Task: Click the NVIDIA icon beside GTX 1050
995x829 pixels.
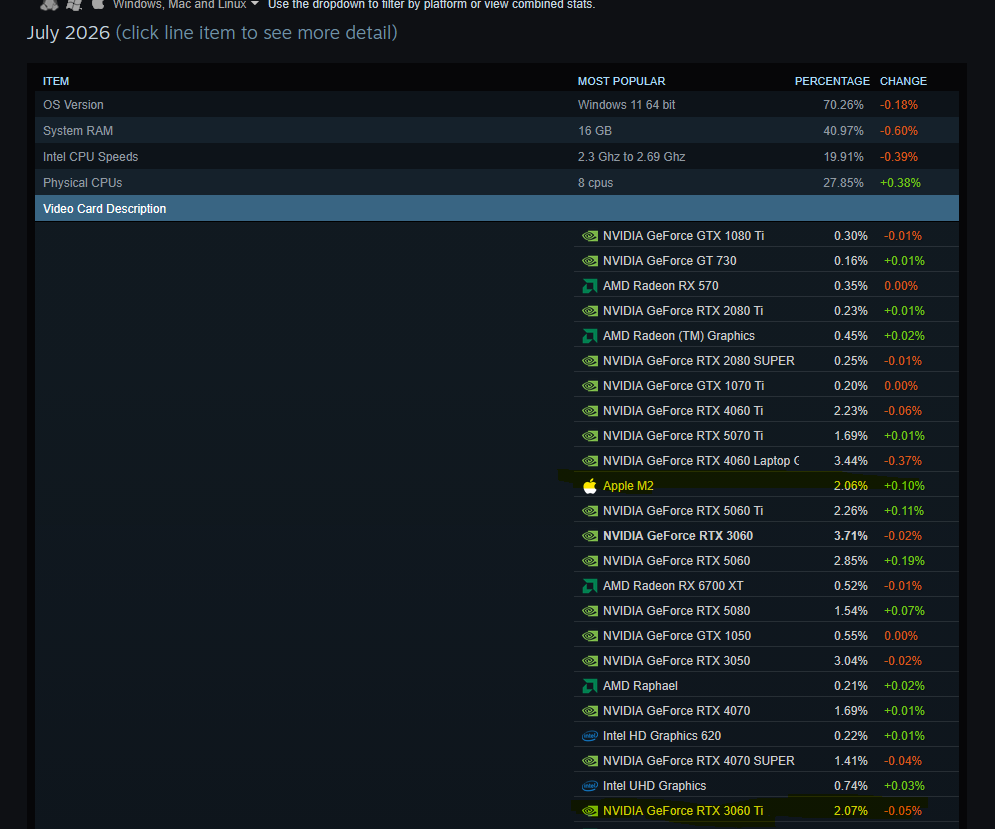Action: 590,636
